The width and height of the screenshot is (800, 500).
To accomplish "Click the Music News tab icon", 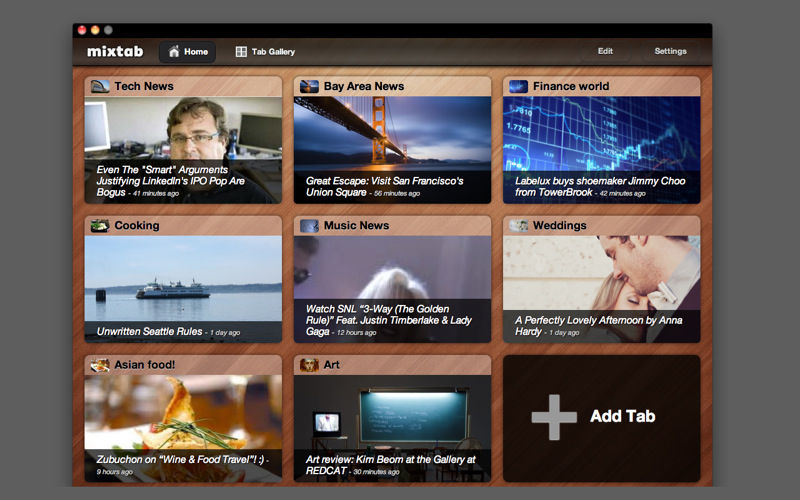I will [309, 226].
